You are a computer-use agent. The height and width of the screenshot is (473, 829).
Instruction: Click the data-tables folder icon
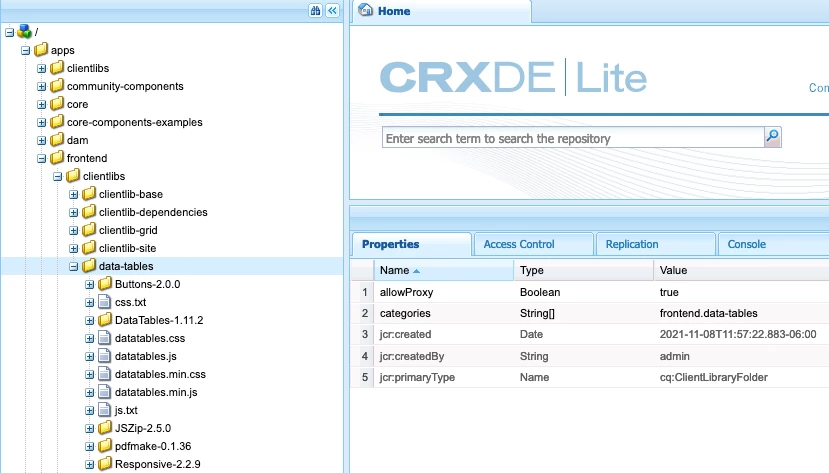(x=89, y=266)
